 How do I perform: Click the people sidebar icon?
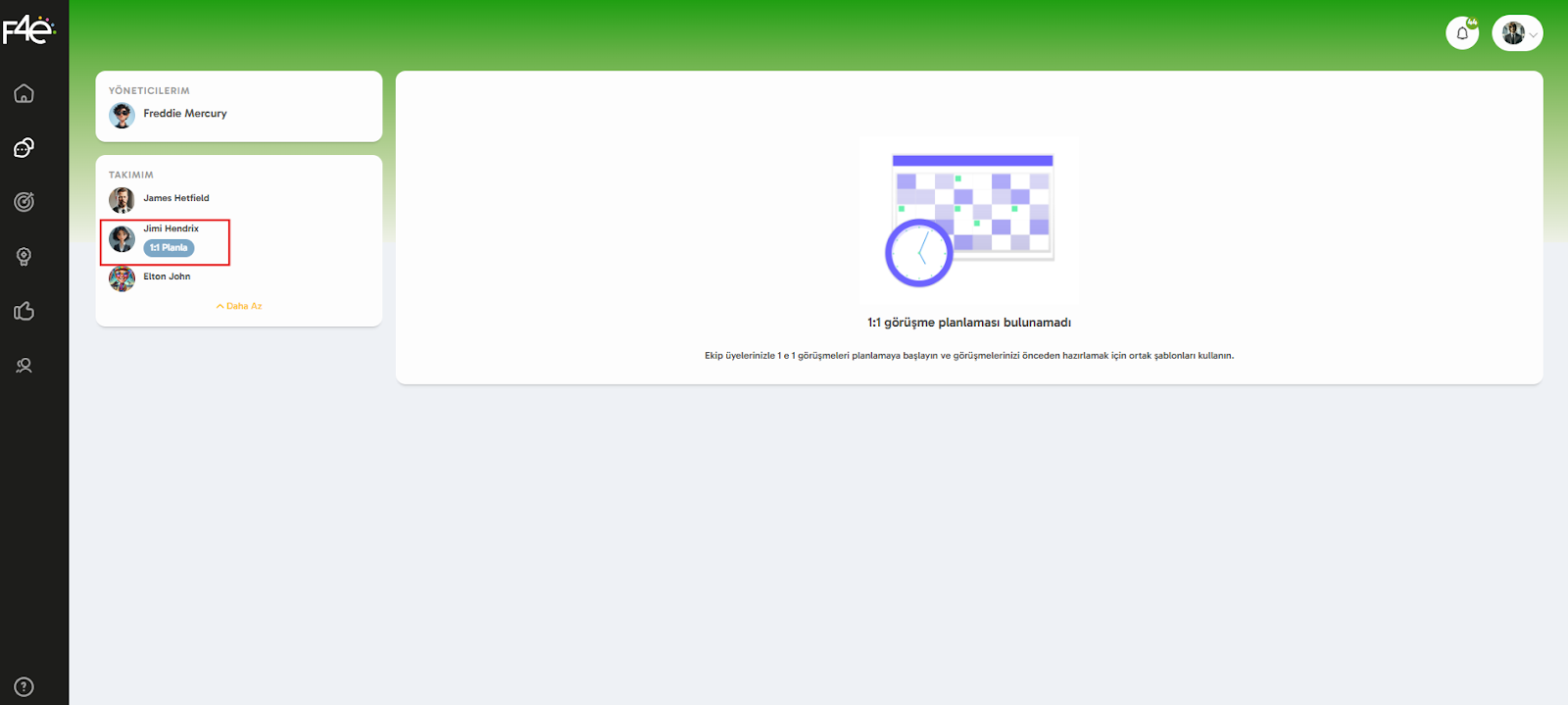(x=24, y=366)
